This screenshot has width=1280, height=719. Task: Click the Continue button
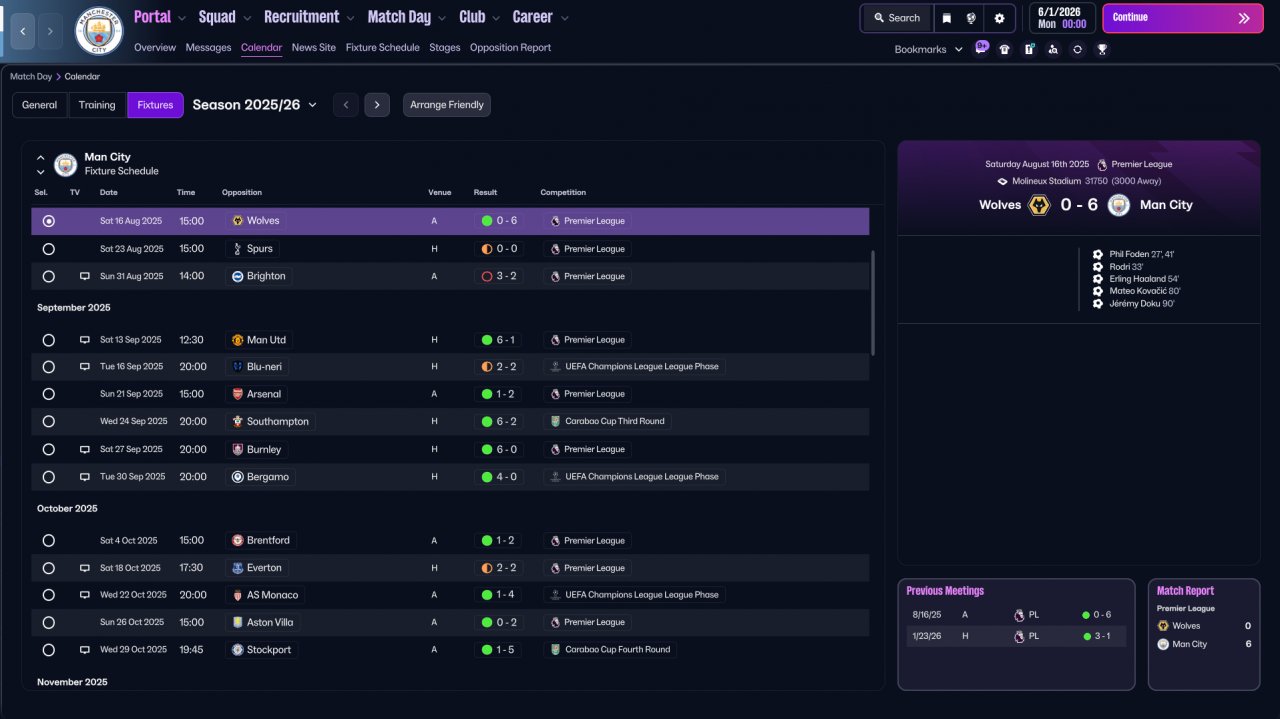pos(1182,18)
